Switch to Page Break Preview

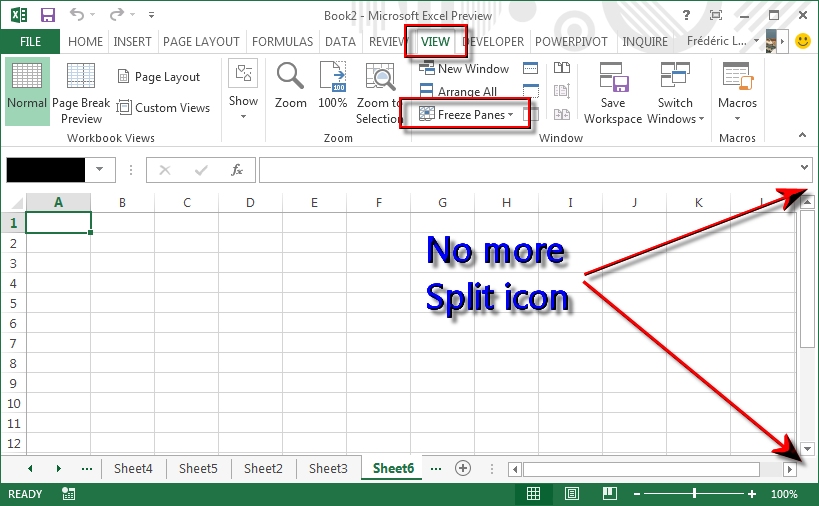[x=81, y=93]
